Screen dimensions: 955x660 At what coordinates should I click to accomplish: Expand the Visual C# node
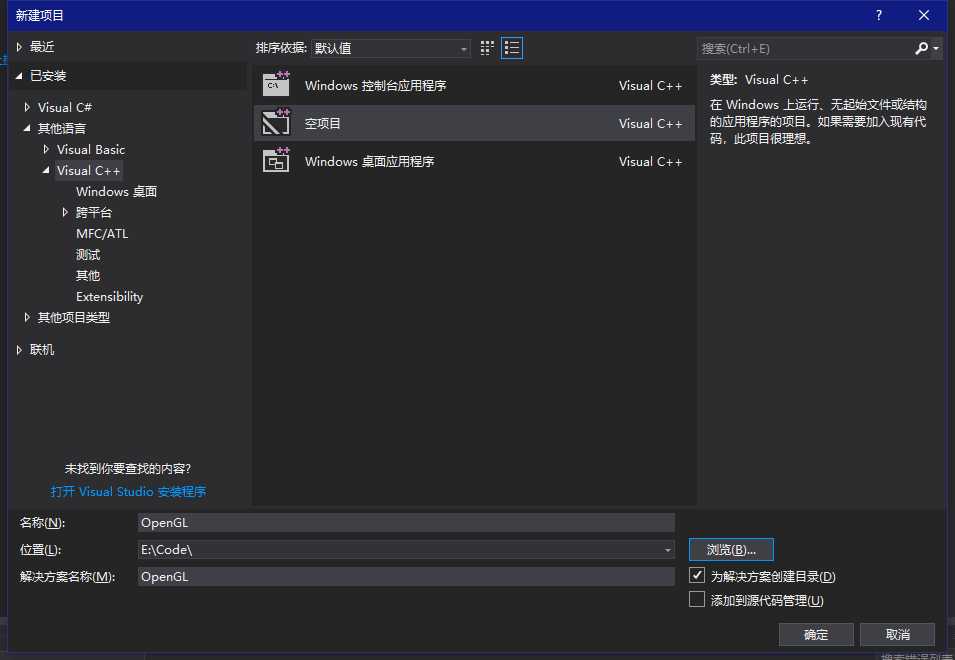point(27,107)
